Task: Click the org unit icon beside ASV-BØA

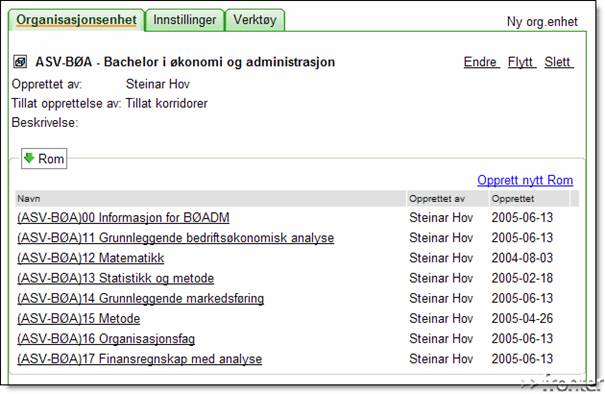Action: (20, 62)
